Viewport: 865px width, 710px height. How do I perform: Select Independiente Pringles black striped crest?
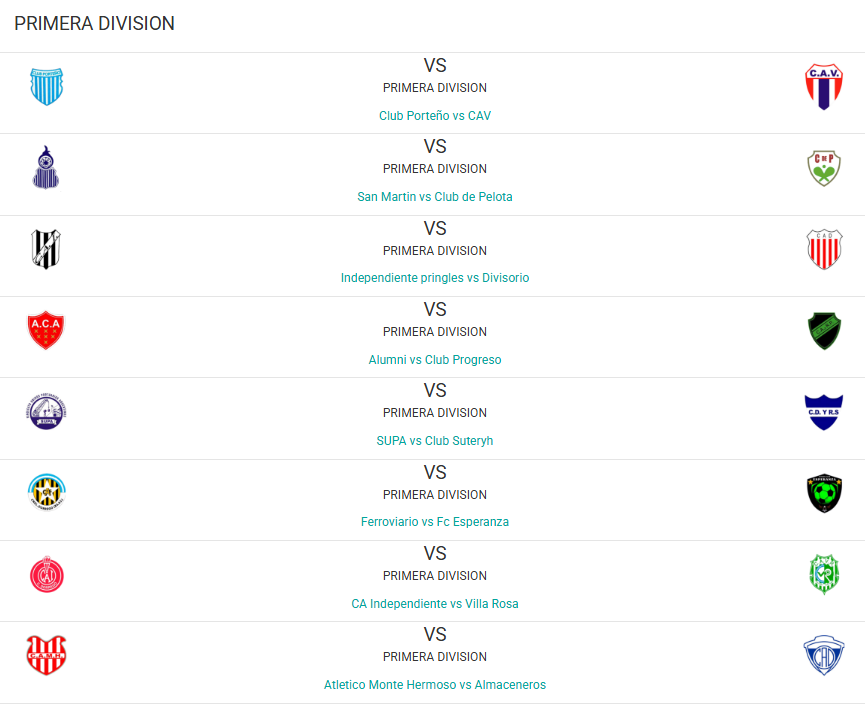click(46, 249)
